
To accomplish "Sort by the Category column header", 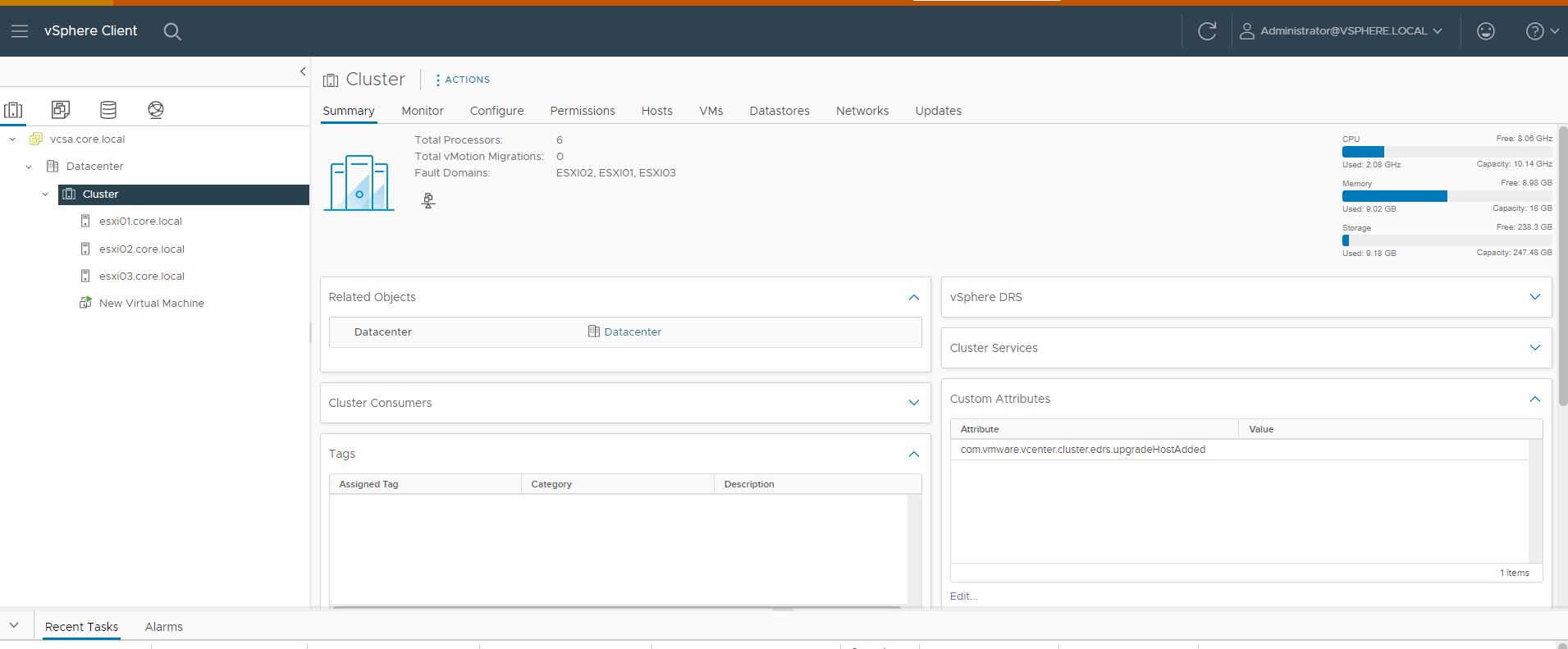I will click(617, 484).
